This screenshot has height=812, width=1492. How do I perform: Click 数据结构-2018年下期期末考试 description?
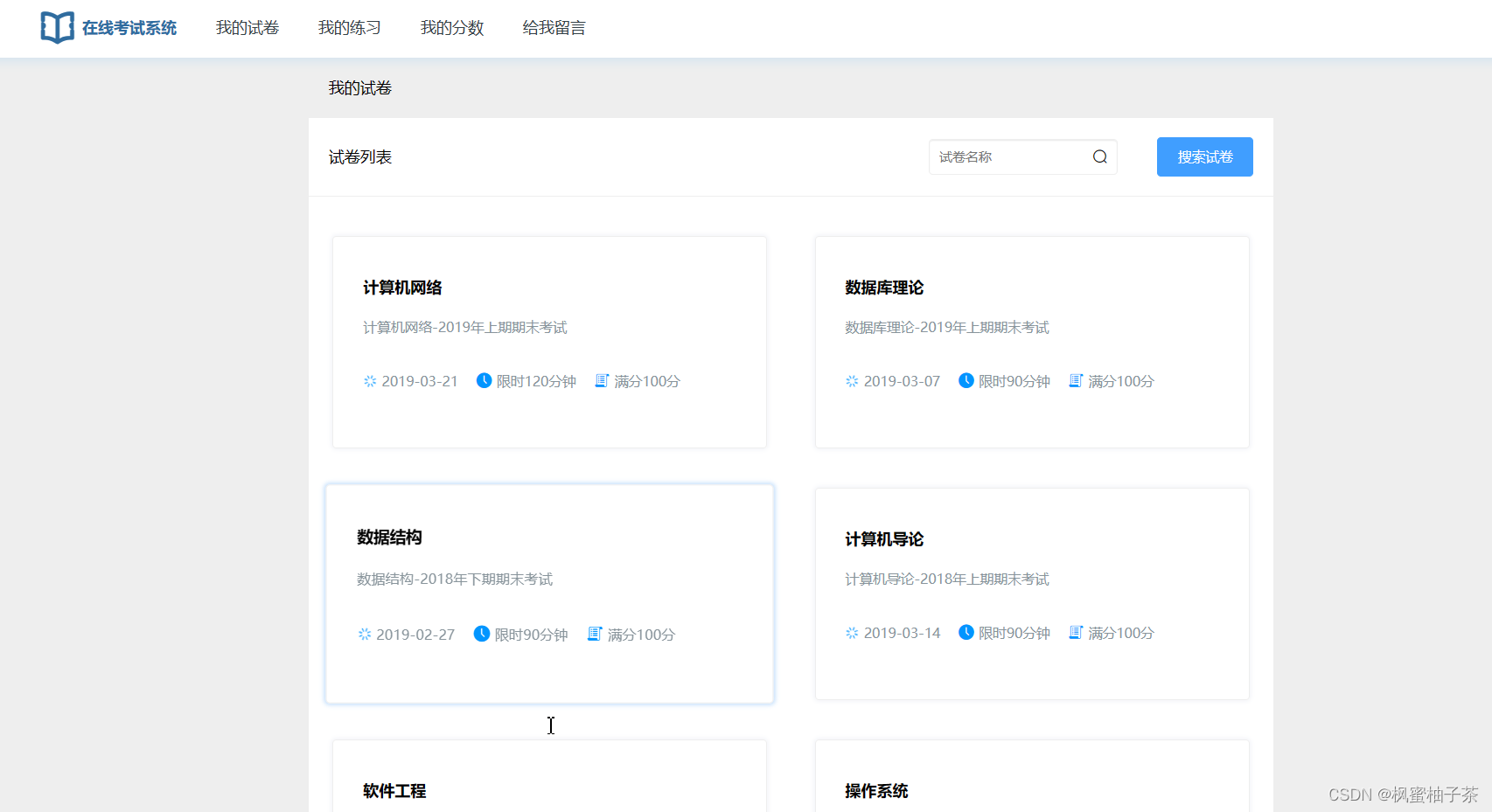(x=455, y=580)
